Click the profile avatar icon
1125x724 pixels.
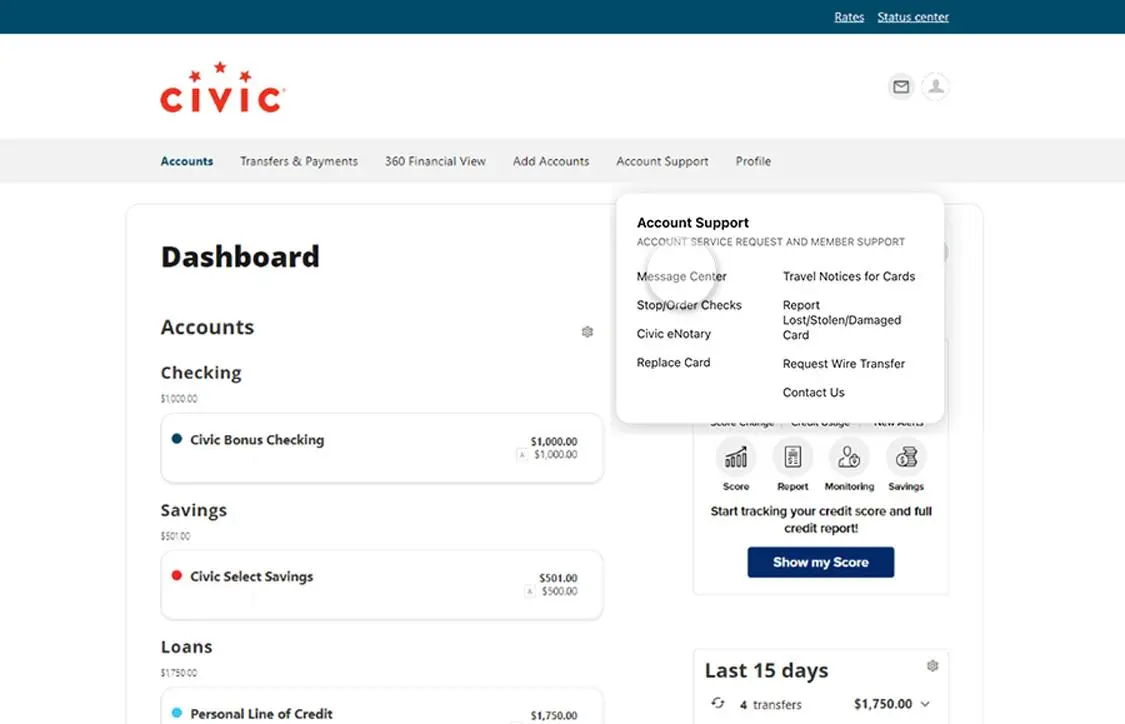click(x=935, y=87)
